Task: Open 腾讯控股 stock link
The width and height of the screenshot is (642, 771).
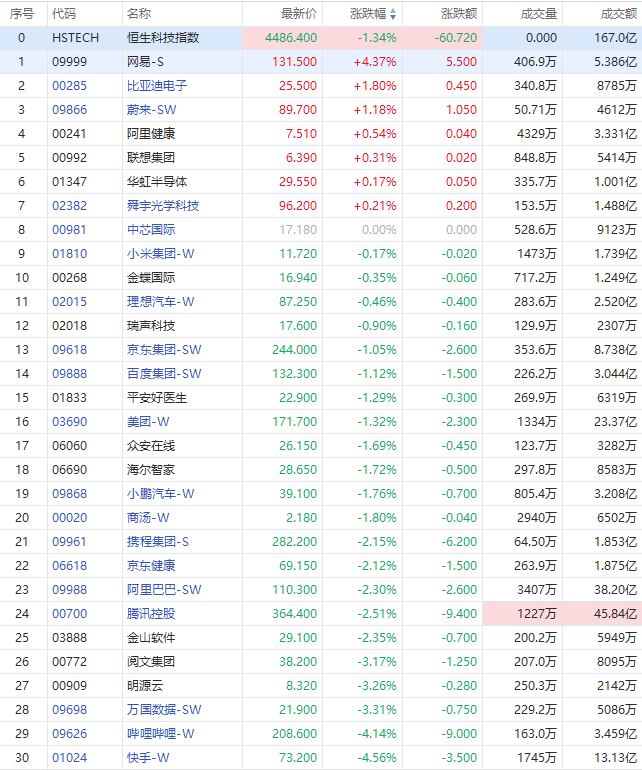Action: click(151, 614)
